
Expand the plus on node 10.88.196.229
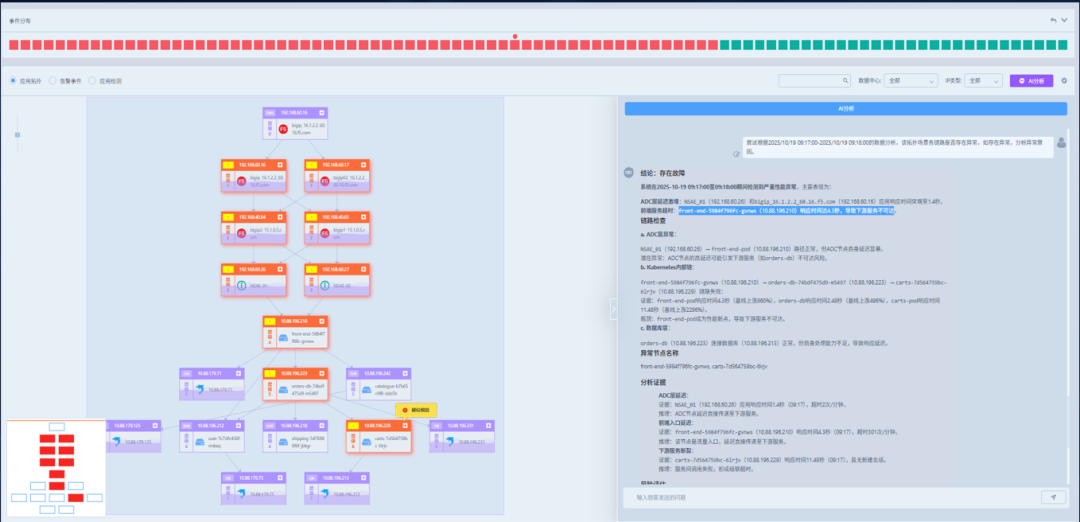coord(405,426)
